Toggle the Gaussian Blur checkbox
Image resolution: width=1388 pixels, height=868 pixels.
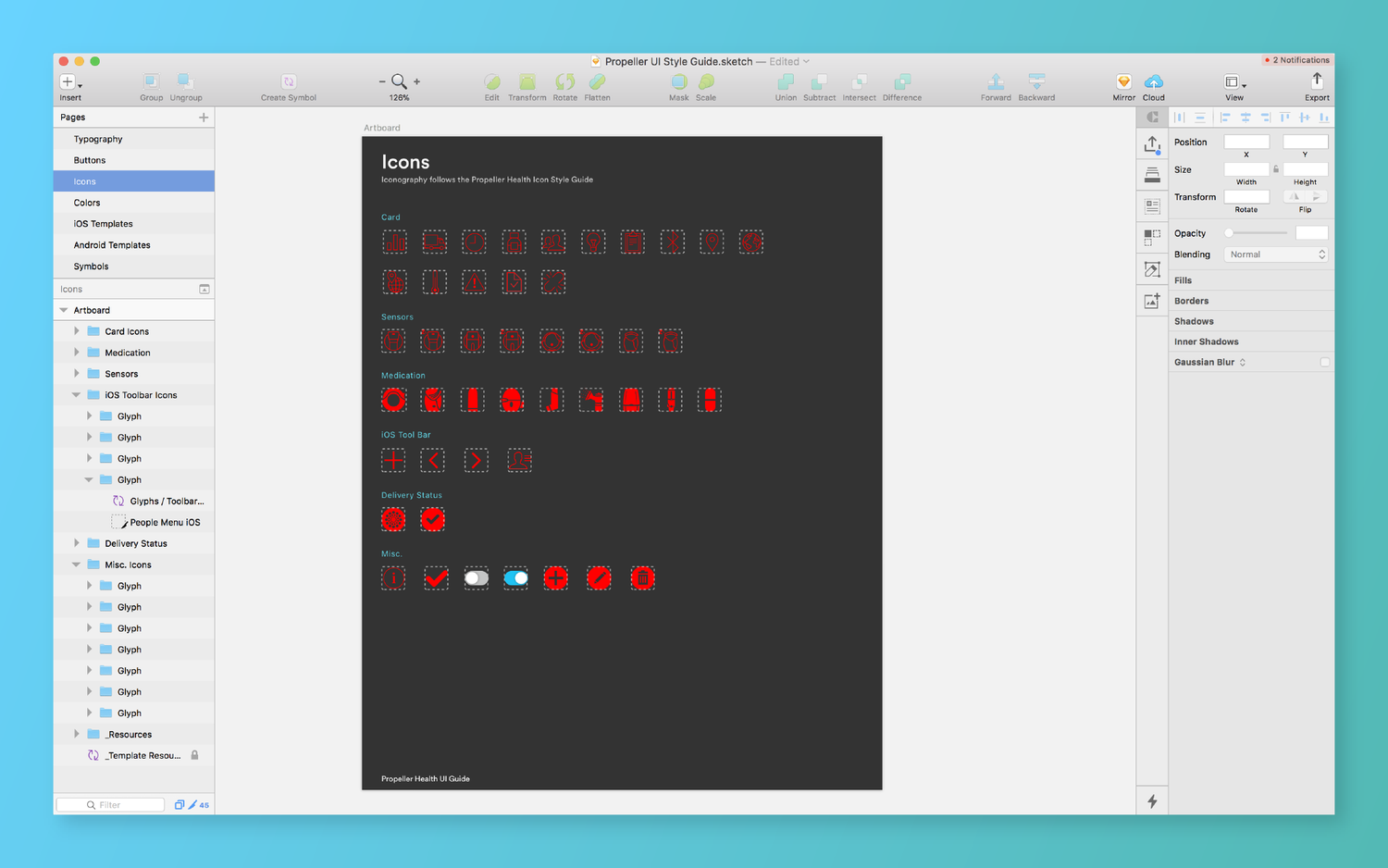point(1324,363)
